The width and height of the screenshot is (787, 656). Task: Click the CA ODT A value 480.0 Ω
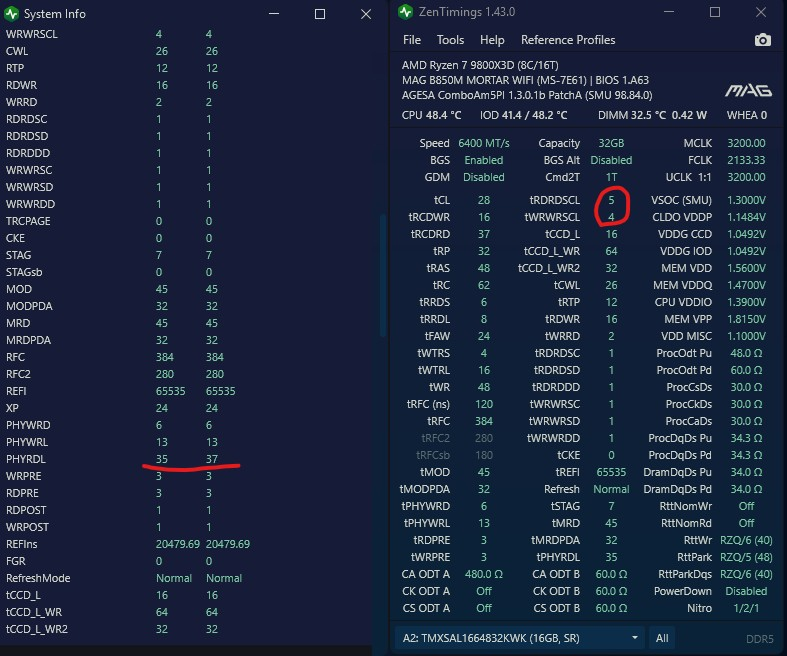click(x=483, y=574)
